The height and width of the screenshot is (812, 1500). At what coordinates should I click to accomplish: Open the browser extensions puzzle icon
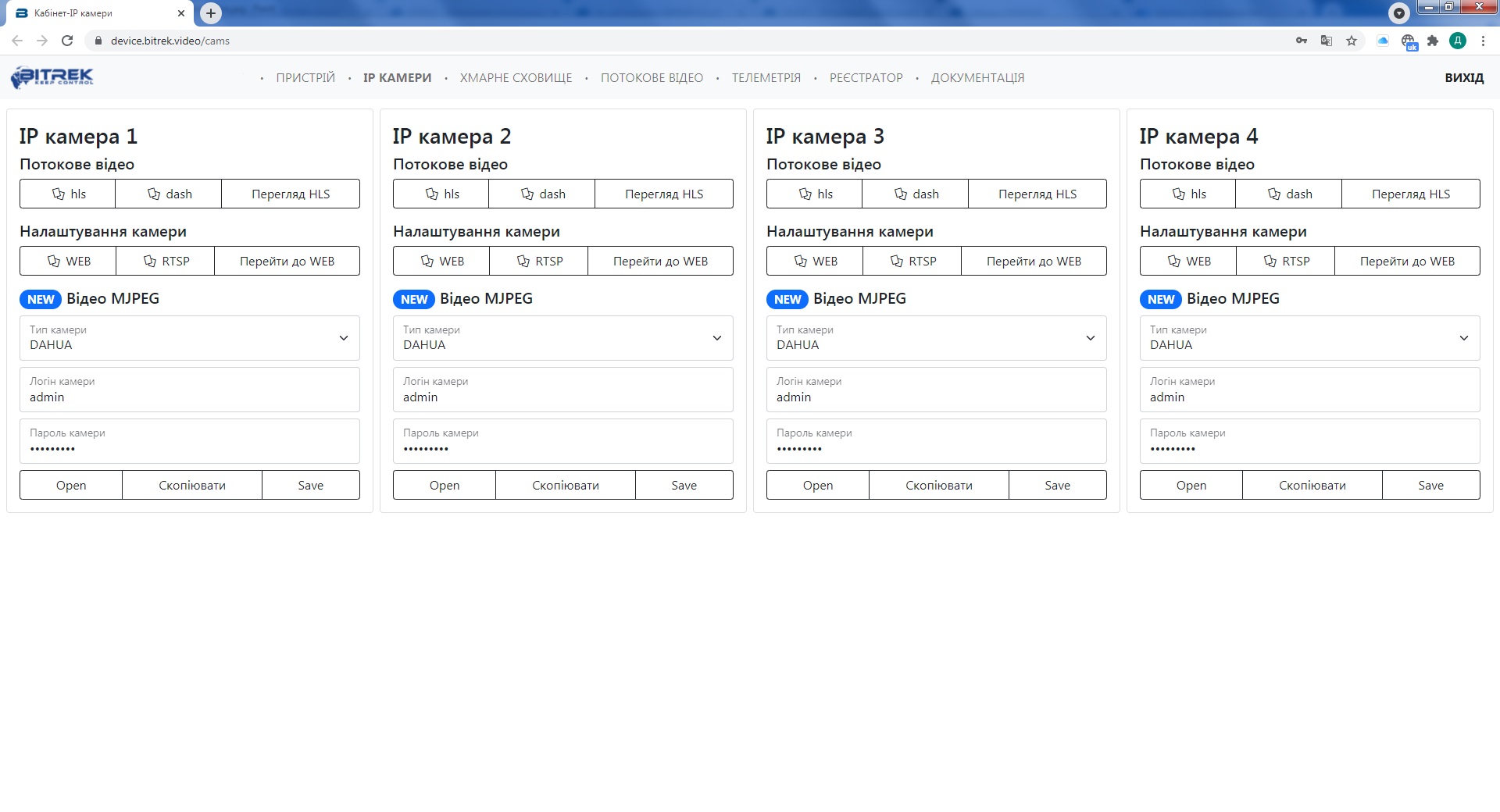coord(1433,41)
